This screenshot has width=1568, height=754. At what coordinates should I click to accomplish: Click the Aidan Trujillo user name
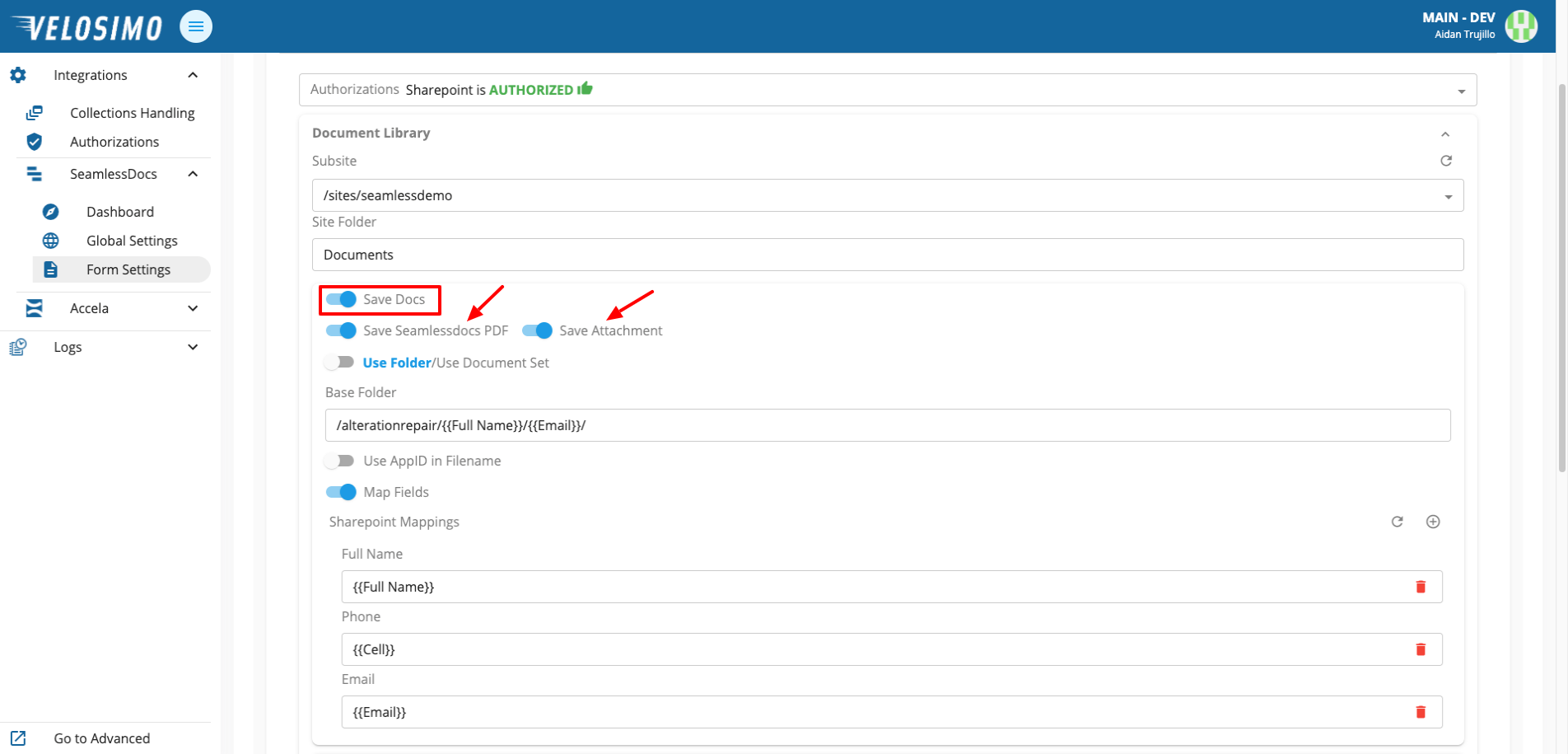(x=1464, y=35)
